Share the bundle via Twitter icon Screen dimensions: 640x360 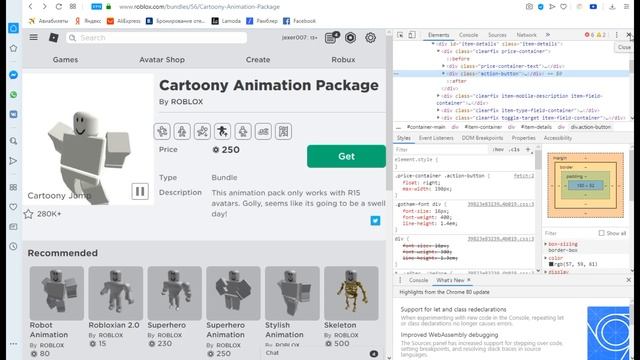[x=376, y=221]
